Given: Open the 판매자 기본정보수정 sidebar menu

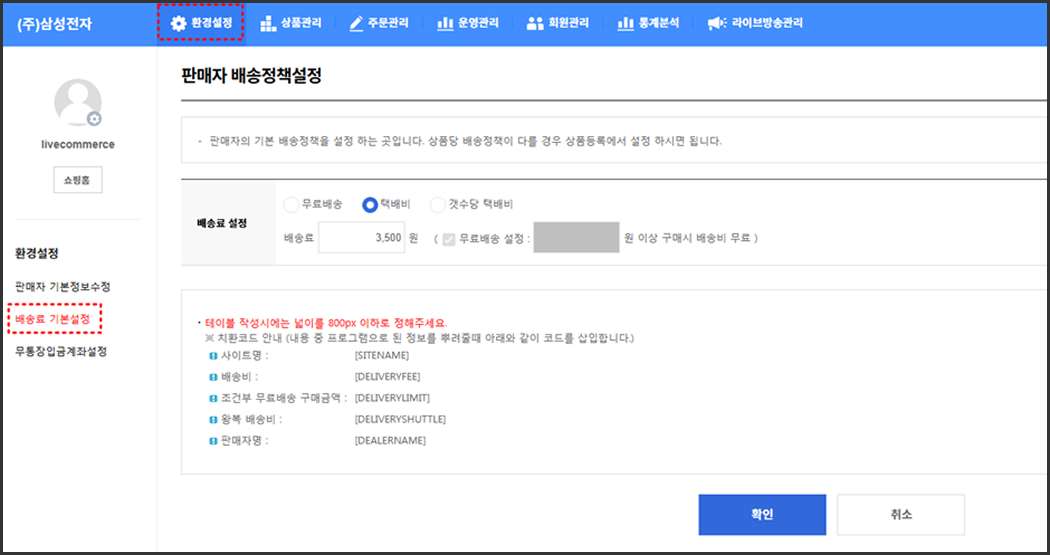Looking at the screenshot, I should click(x=62, y=287).
